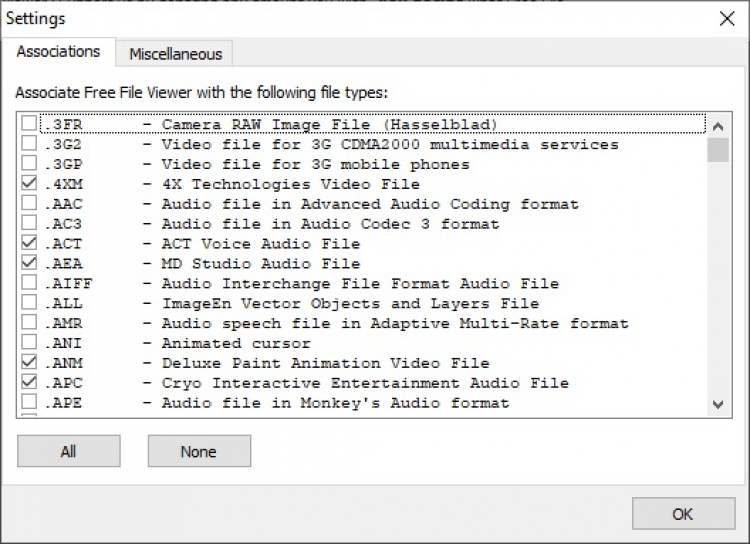Check the .3FR Camera RAW checkbox
Image resolution: width=750 pixels, height=544 pixels.
29,125
